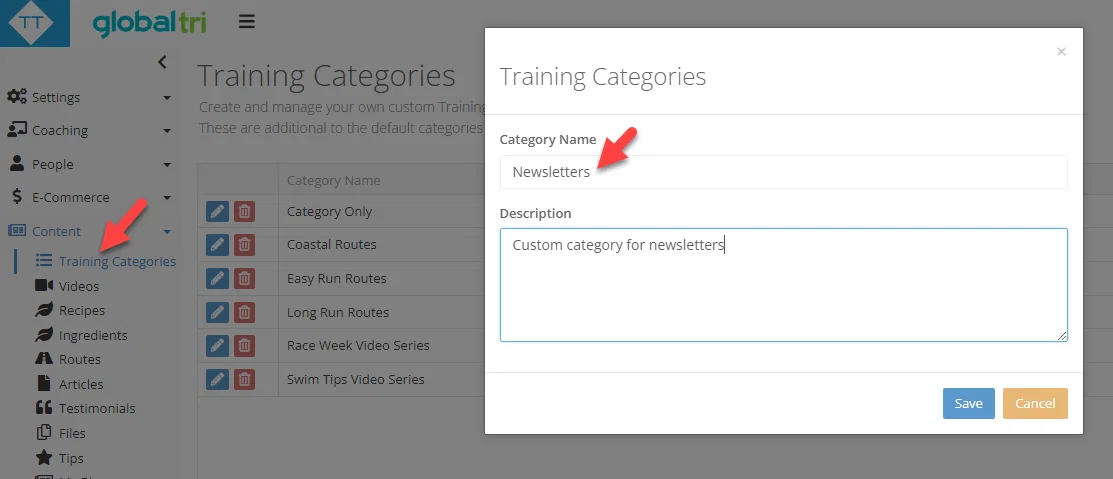Click into the Description text area

[784, 285]
